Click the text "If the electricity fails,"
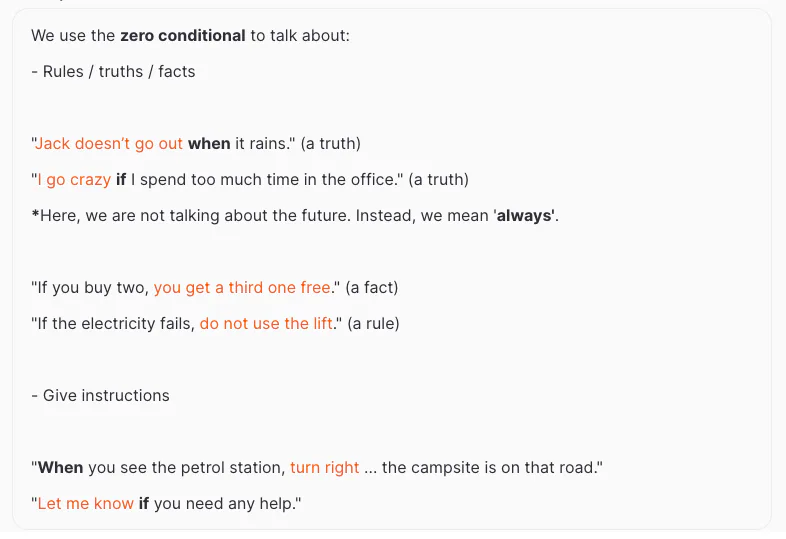The image size is (786, 539). tap(114, 324)
